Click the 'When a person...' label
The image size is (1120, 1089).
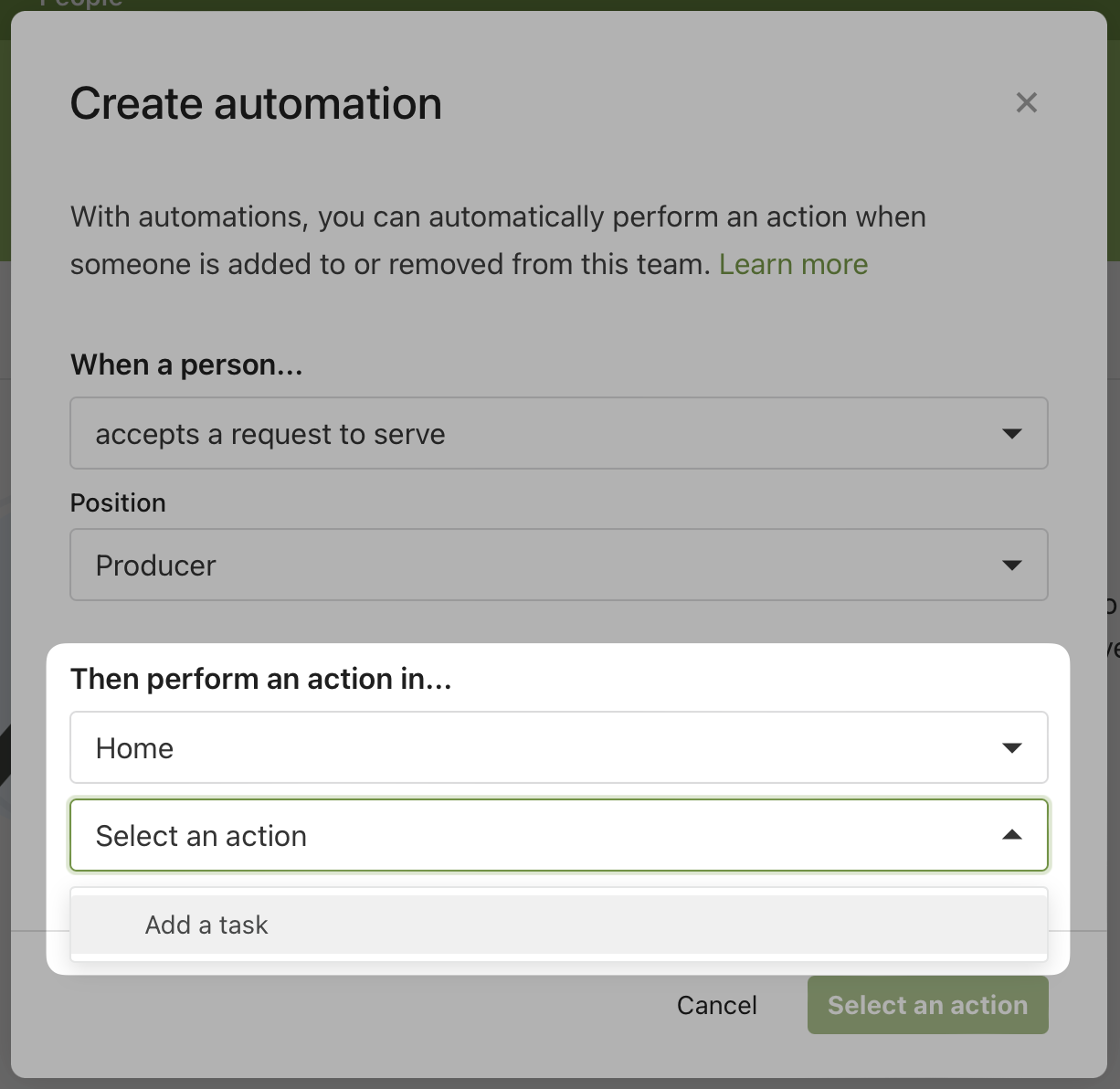click(x=186, y=365)
